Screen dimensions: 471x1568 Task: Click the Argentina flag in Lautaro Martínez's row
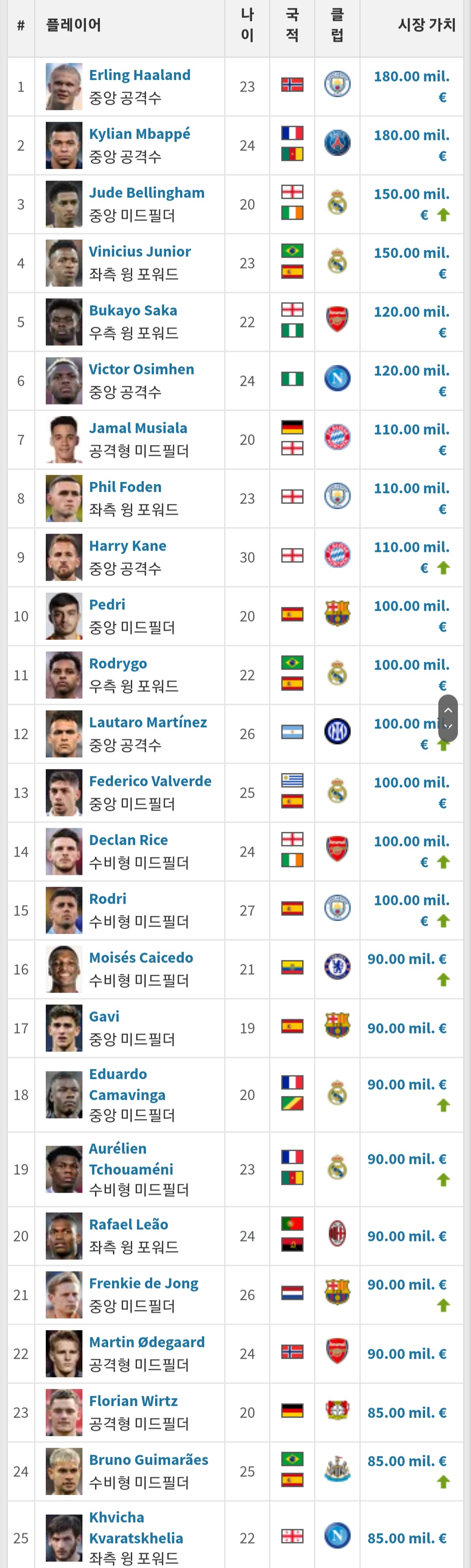click(x=293, y=732)
